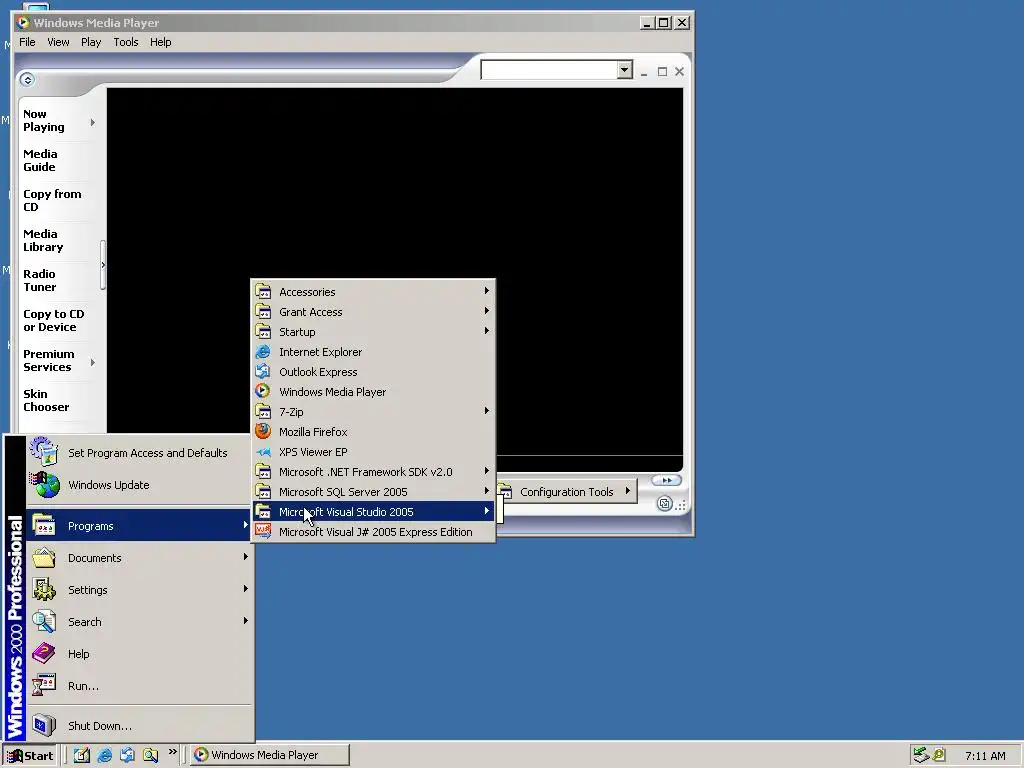Open Radio Tuner in Media Player
1024x768 pixels.
click(x=40, y=280)
